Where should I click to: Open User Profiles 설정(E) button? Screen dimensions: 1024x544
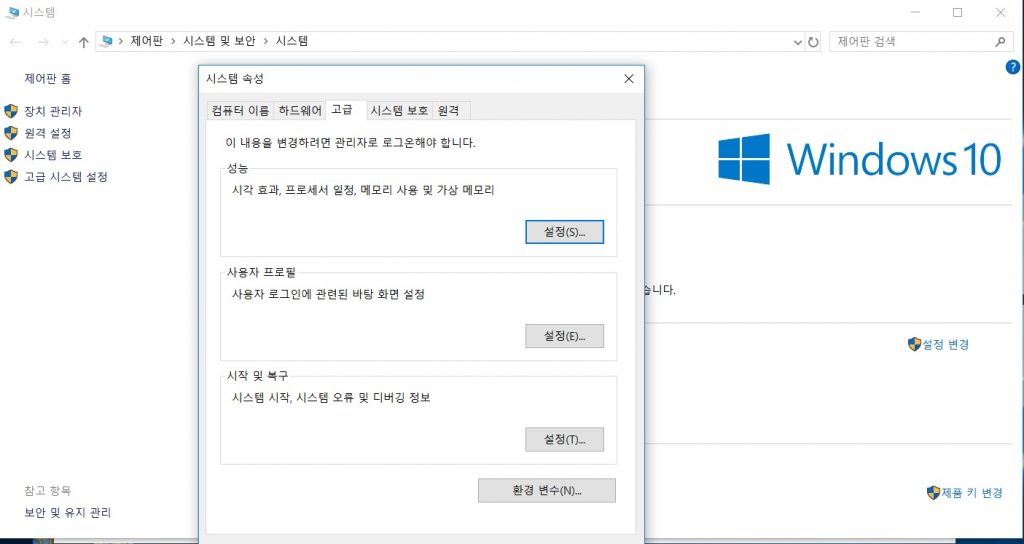tap(564, 336)
